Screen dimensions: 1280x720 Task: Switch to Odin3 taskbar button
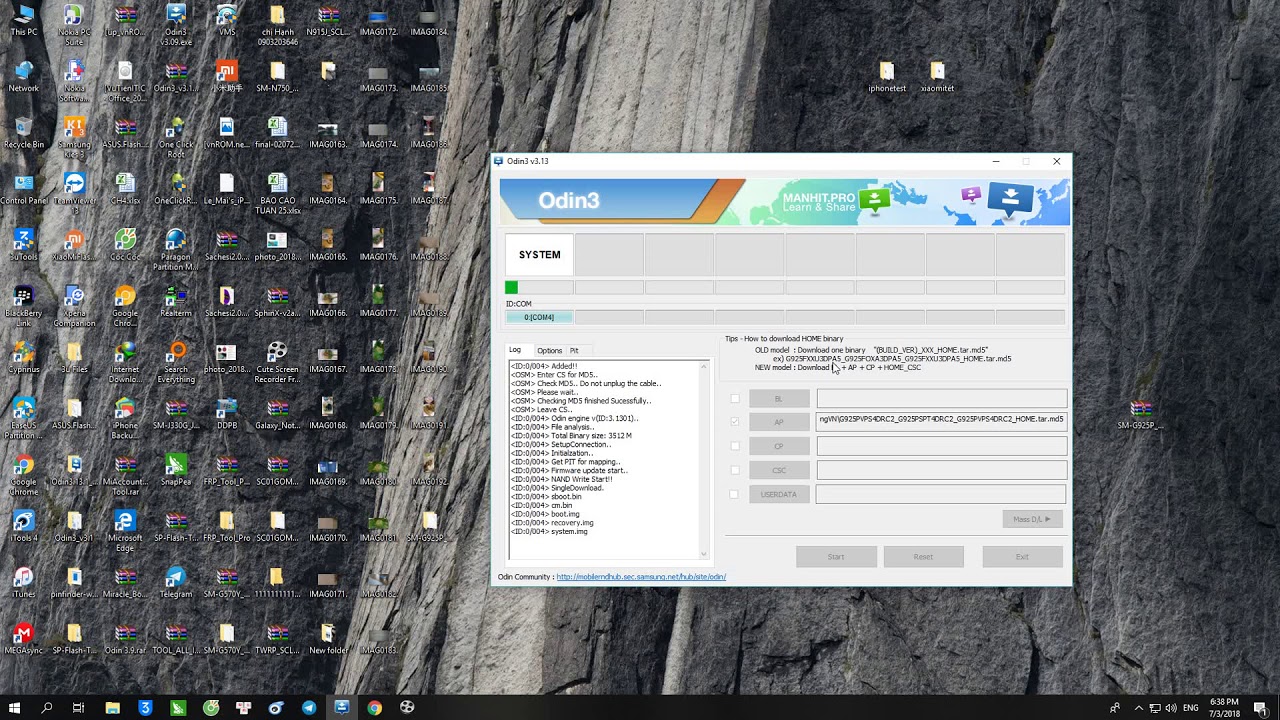[341, 708]
